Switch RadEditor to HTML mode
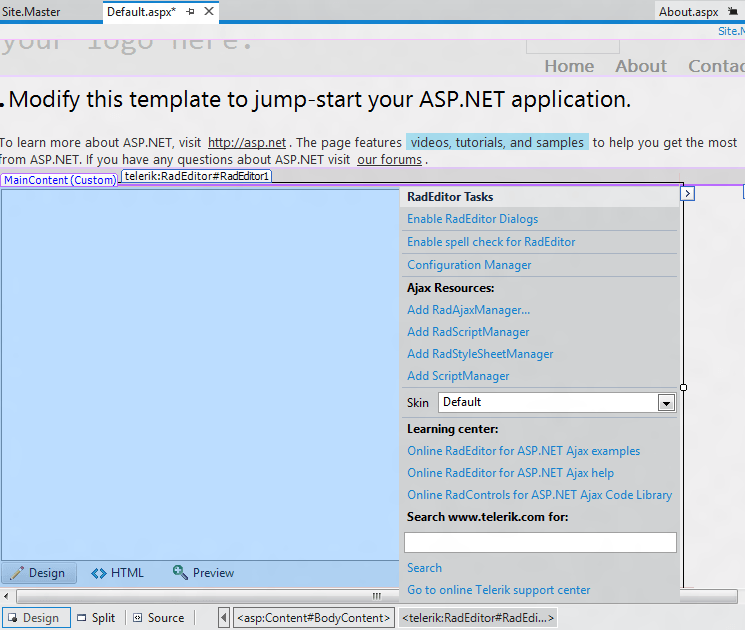The width and height of the screenshot is (745, 630). (117, 573)
